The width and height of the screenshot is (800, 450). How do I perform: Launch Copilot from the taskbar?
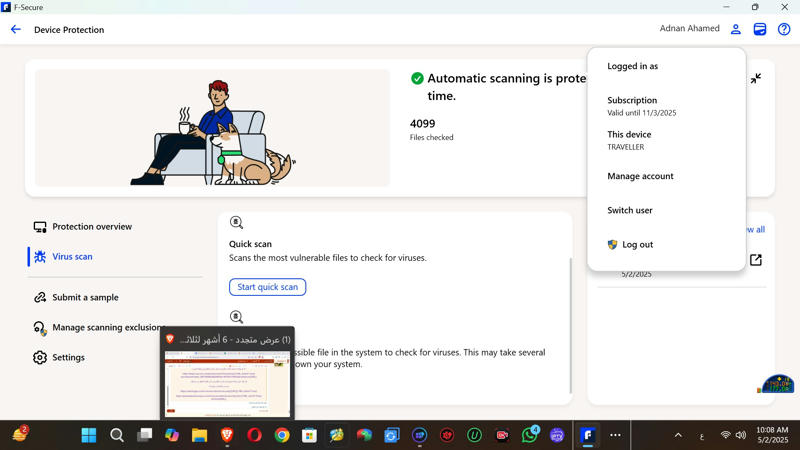(x=172, y=435)
